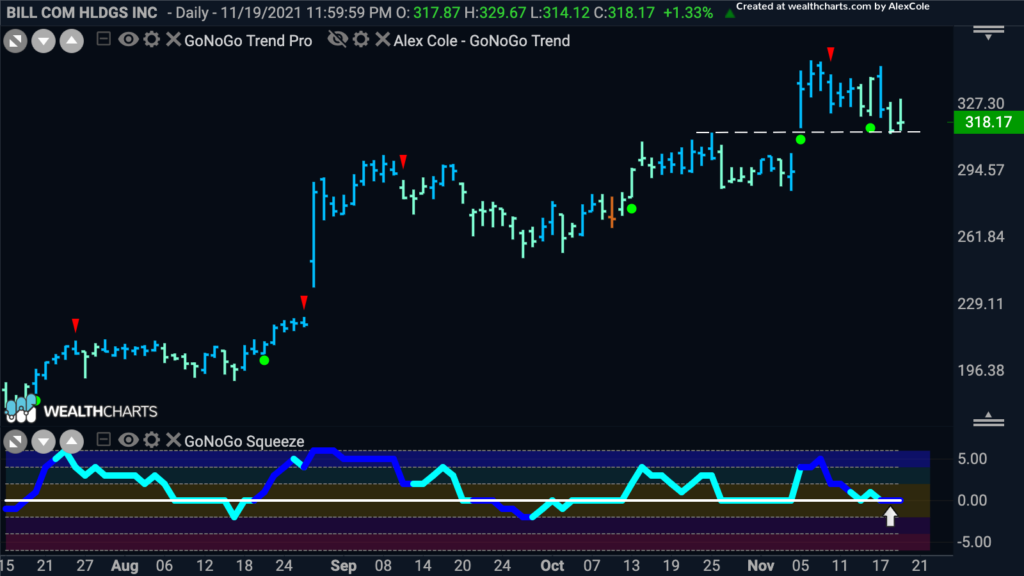The height and width of the screenshot is (576, 1024).
Task: Click the red triangle above September peak
Action: [404, 161]
